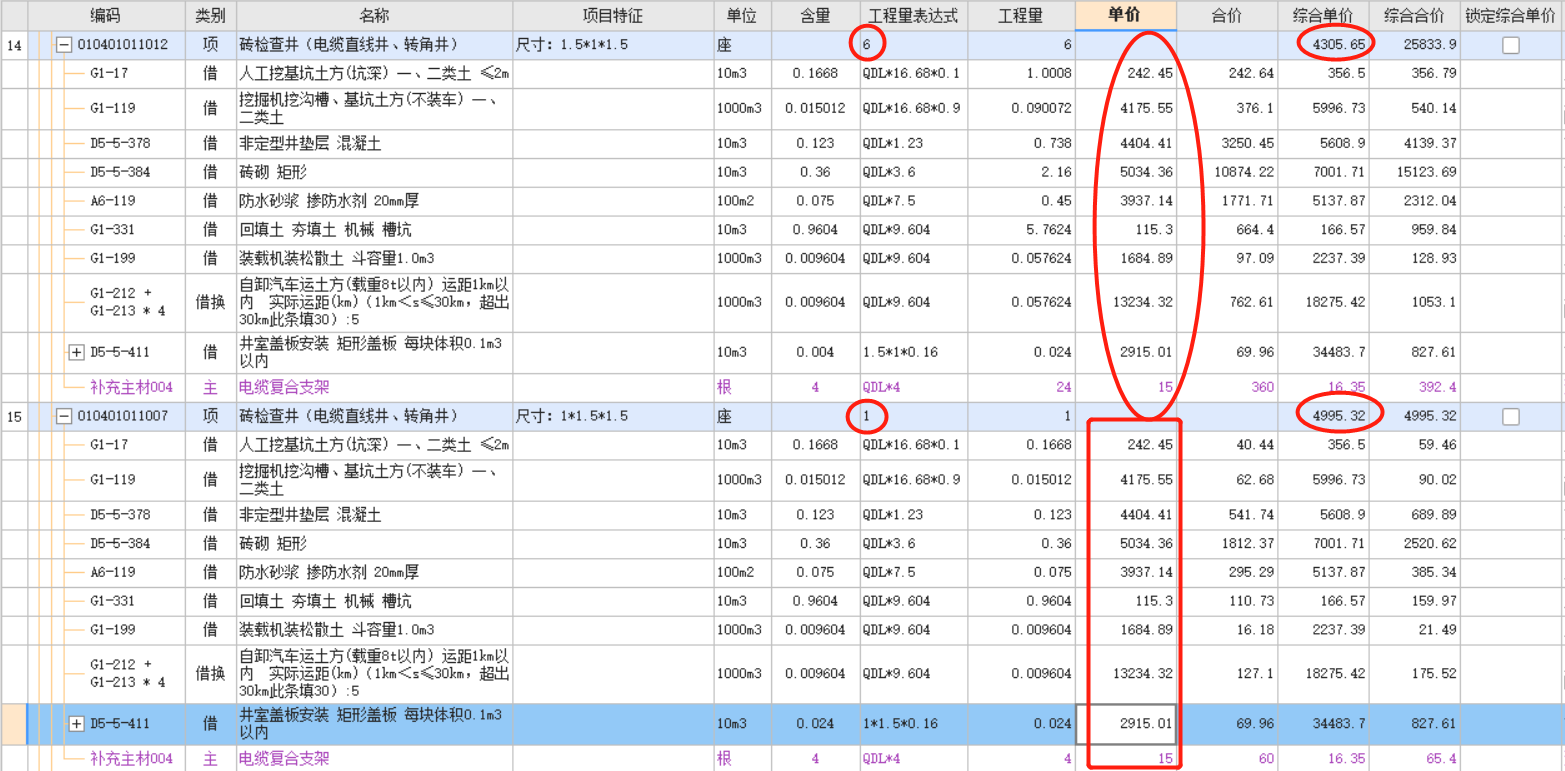
Task: Click the 名称 column header
Action: point(374,15)
